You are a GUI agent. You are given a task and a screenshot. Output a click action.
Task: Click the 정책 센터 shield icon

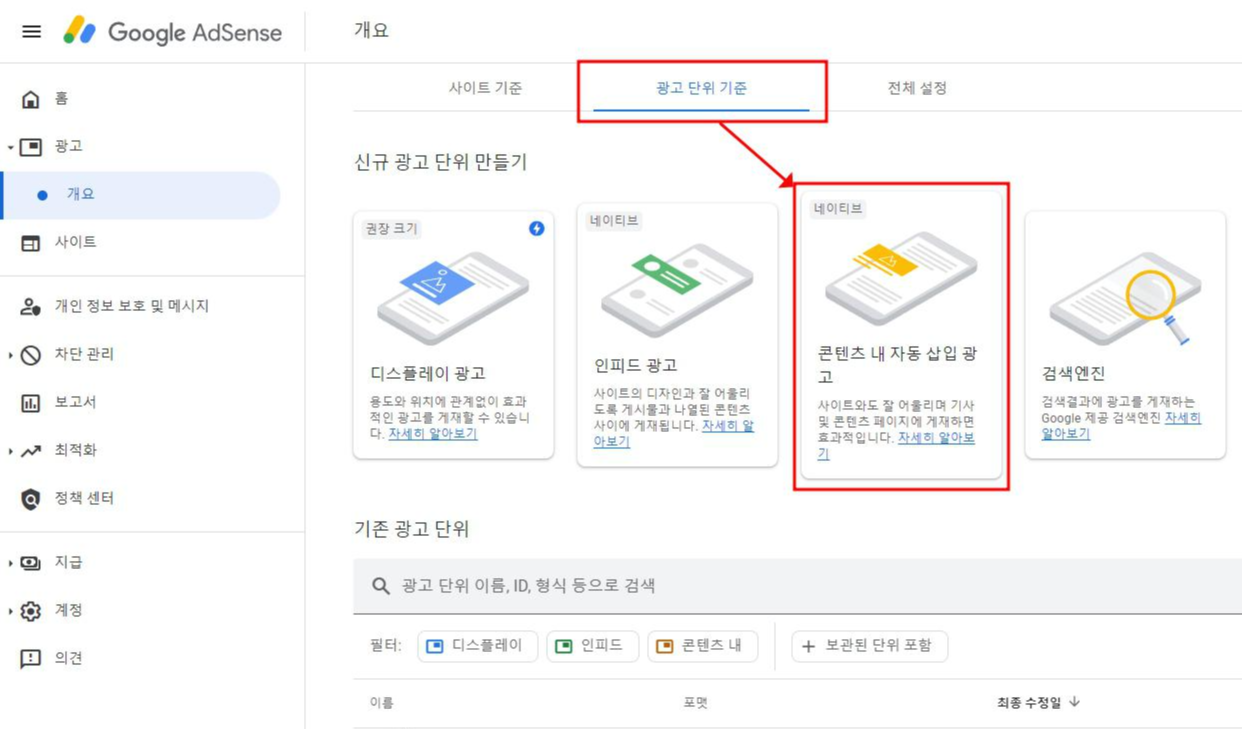(x=32, y=498)
